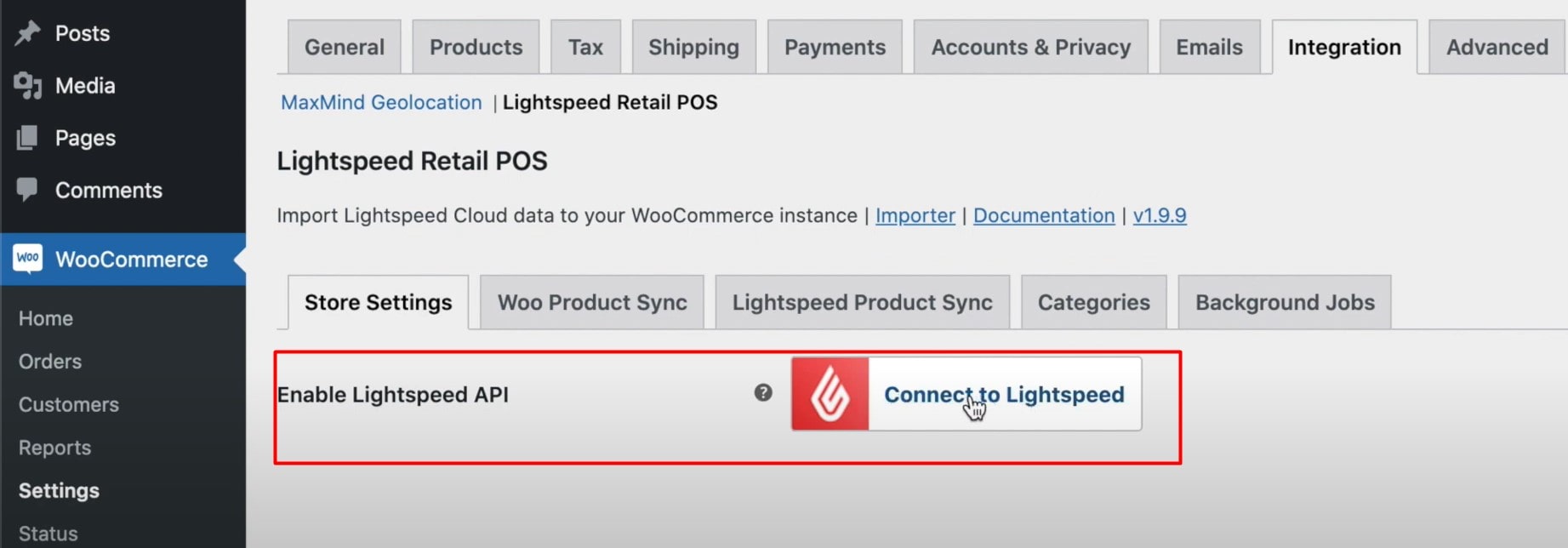The width and height of the screenshot is (1568, 548).
Task: Click the help question mark icon
Action: pos(763,393)
